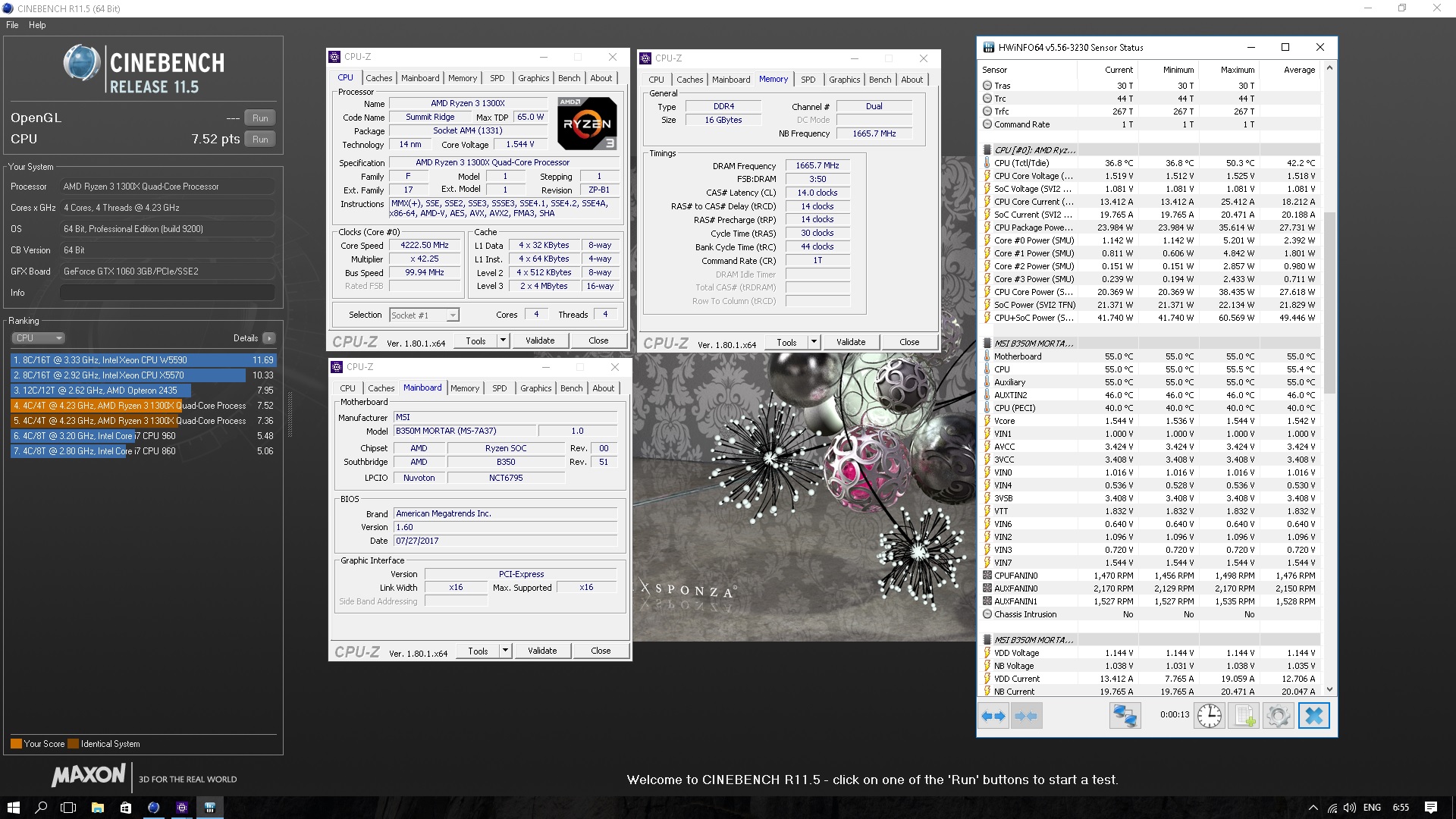Click the CPUFANIN0 fan sensor icon
This screenshot has height=819, width=1456.
pyautogui.click(x=987, y=576)
